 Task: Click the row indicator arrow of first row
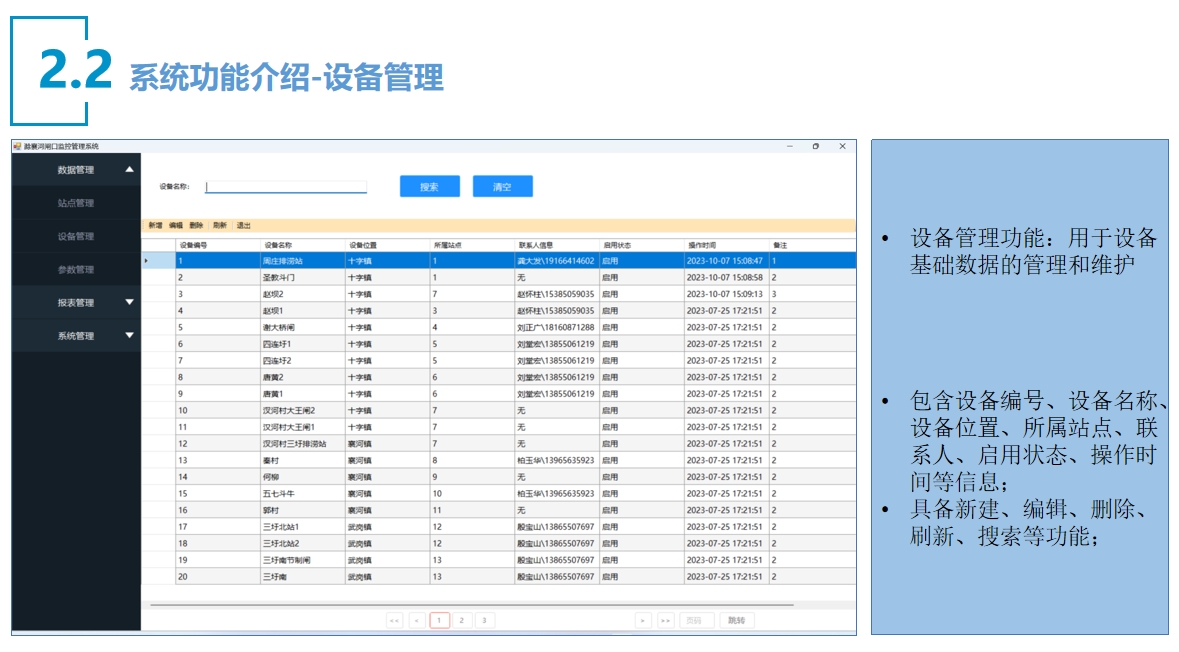pos(147,261)
